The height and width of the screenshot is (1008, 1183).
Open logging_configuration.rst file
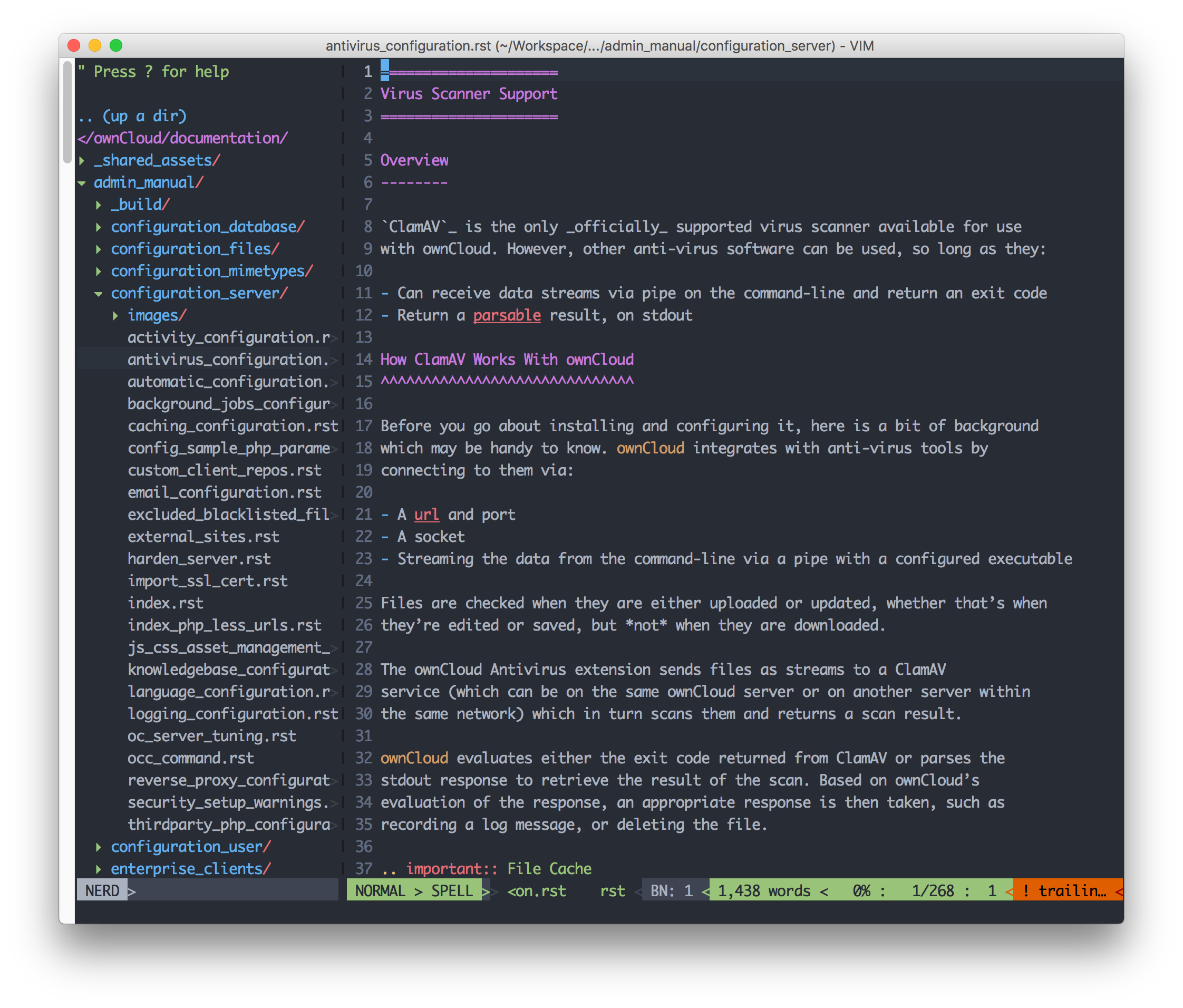coord(233,714)
